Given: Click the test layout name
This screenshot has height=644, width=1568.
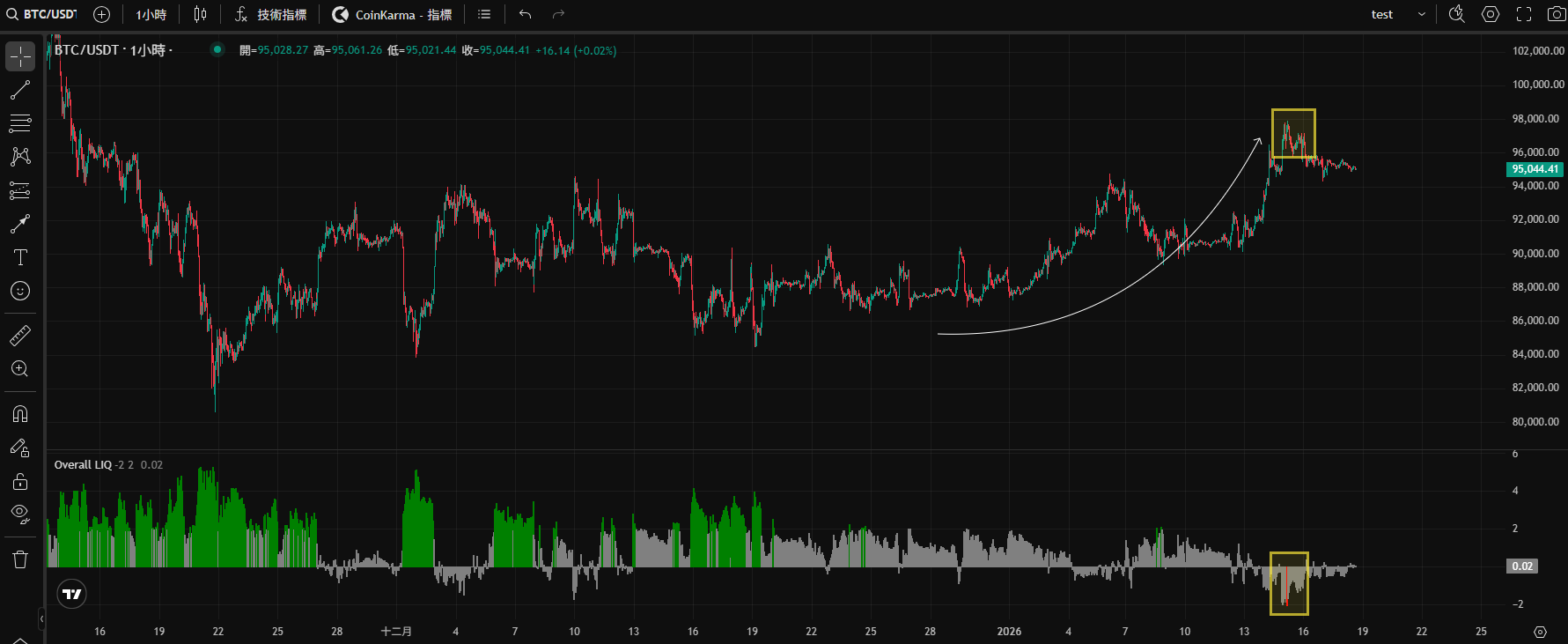Looking at the screenshot, I should click(1382, 14).
